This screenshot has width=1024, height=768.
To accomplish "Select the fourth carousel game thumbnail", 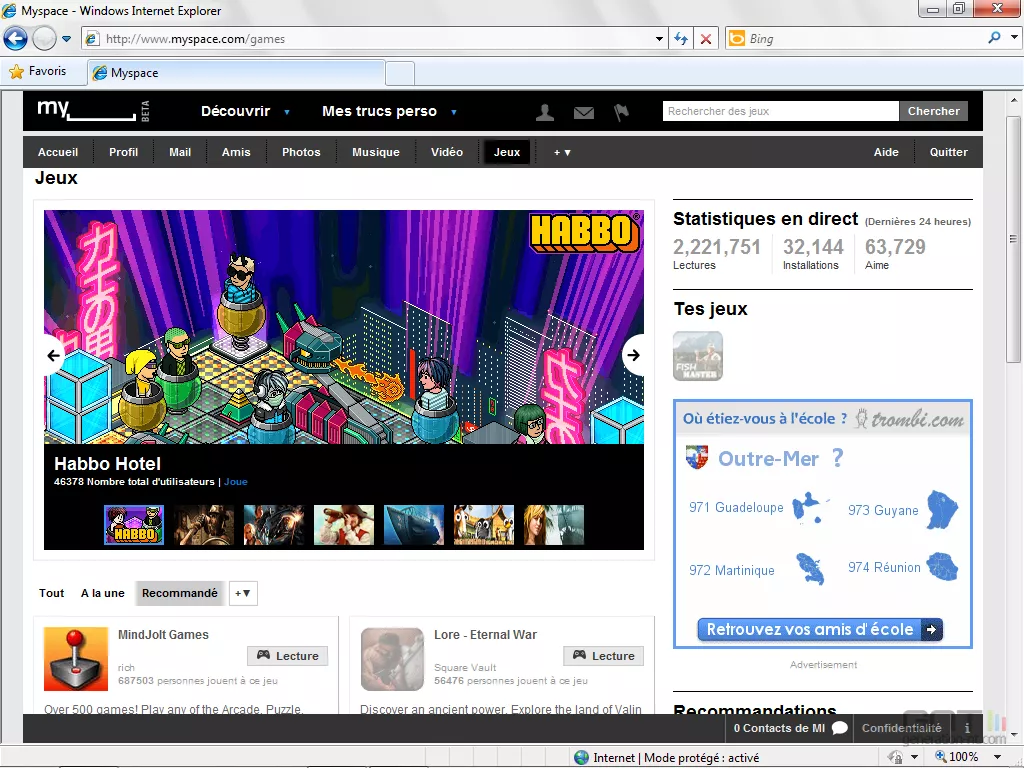I will [x=344, y=524].
